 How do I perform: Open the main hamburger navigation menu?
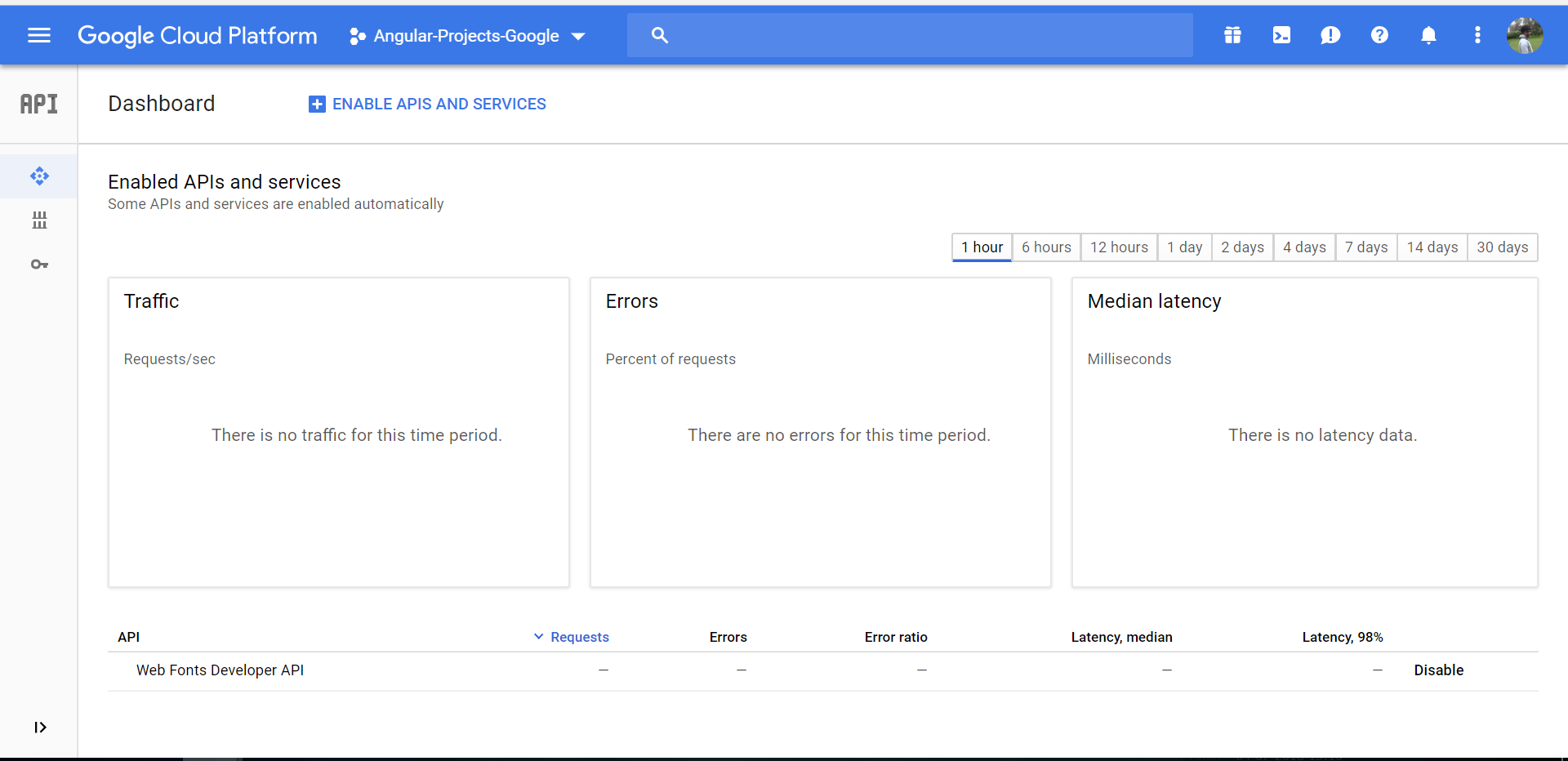coord(39,35)
